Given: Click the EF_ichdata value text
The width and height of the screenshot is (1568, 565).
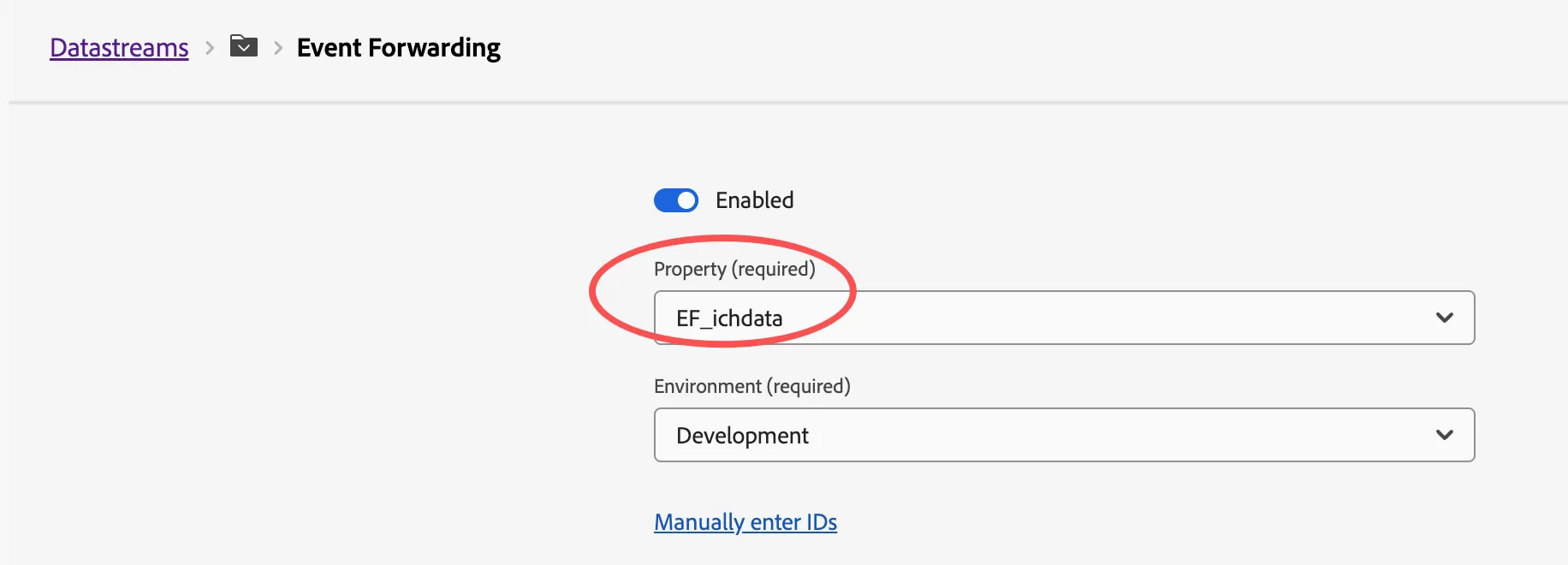Looking at the screenshot, I should pos(729,318).
